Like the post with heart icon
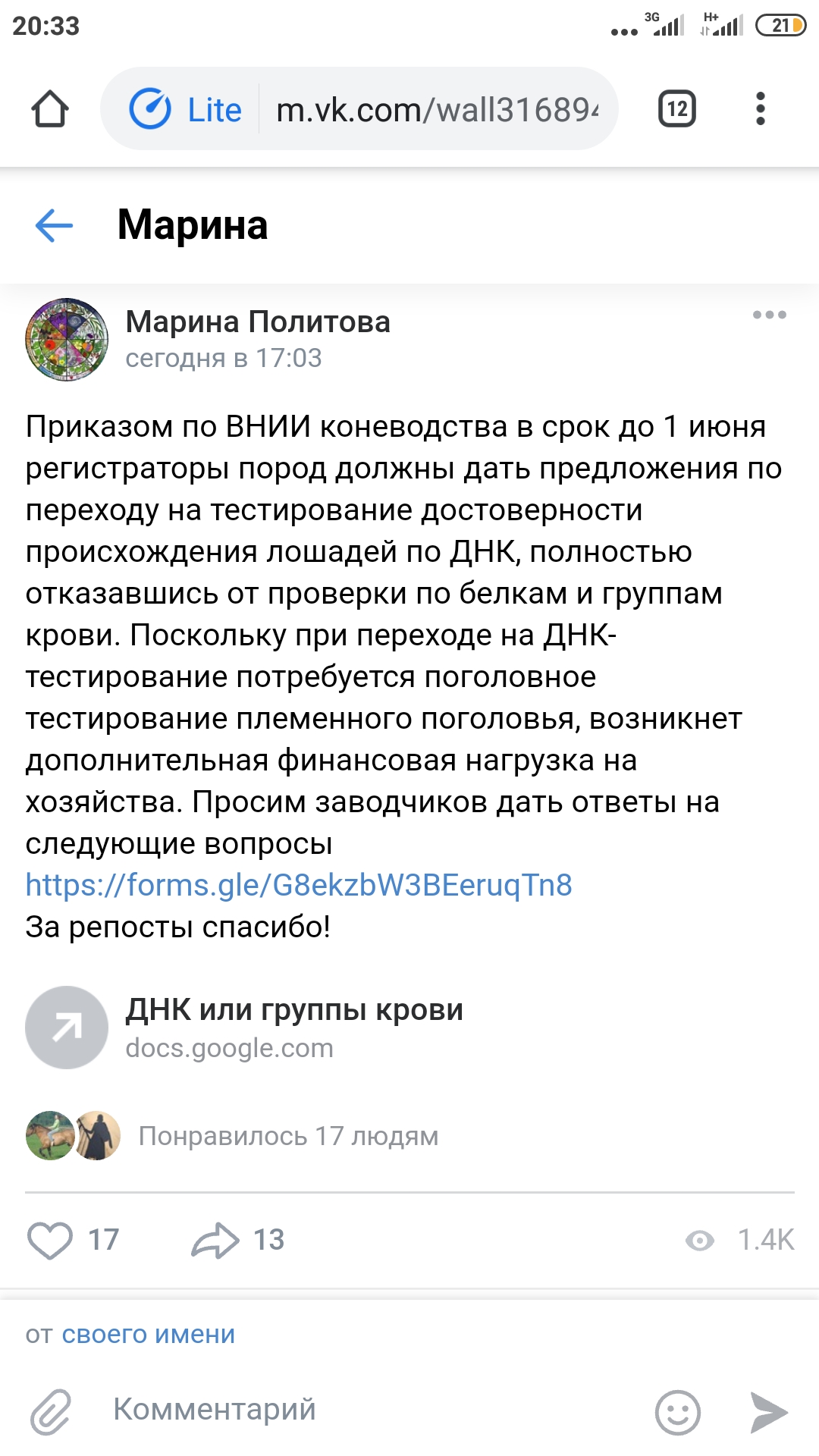Screen dimensions: 819x1456 tap(50, 1240)
